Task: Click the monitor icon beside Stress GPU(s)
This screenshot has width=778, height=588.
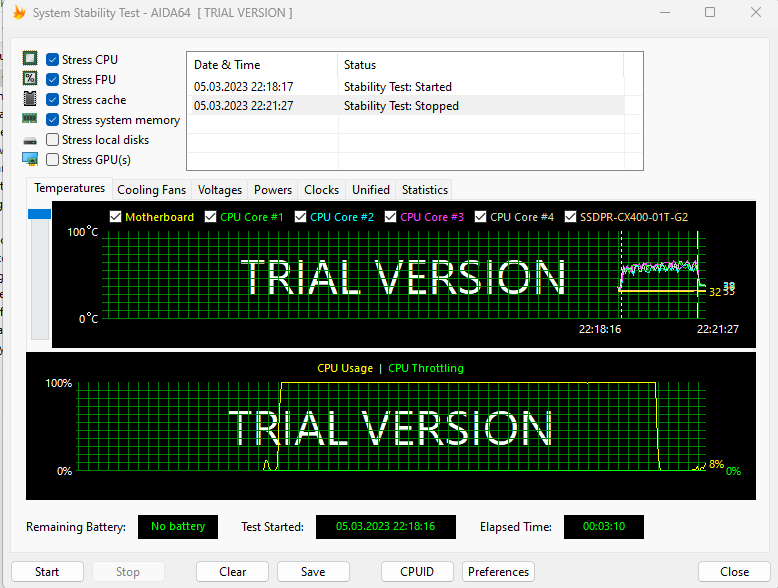Action: [x=30, y=159]
